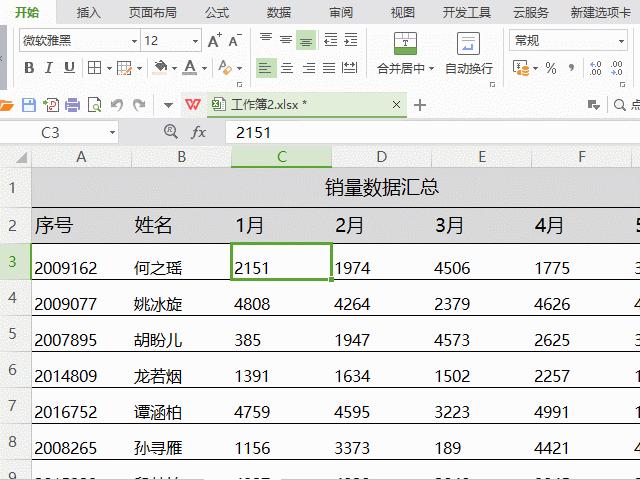The image size is (640, 480).
Task: Redo the last action
Action: pyautogui.click(x=139, y=105)
